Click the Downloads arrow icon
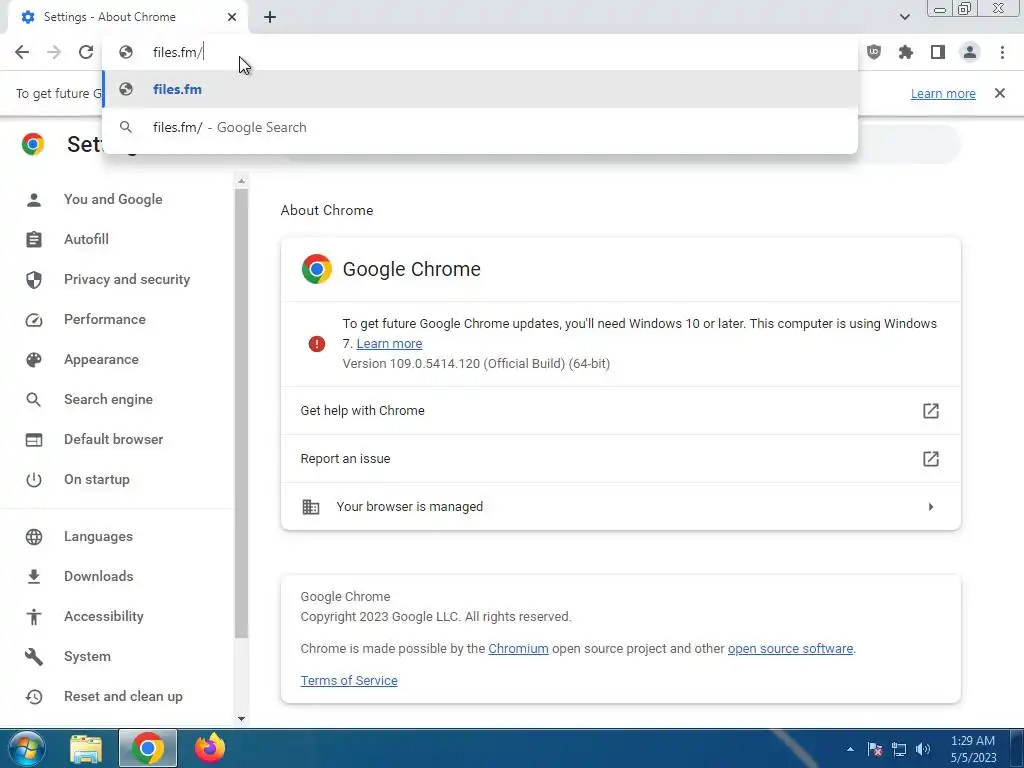This screenshot has height=768, width=1024. (34, 576)
